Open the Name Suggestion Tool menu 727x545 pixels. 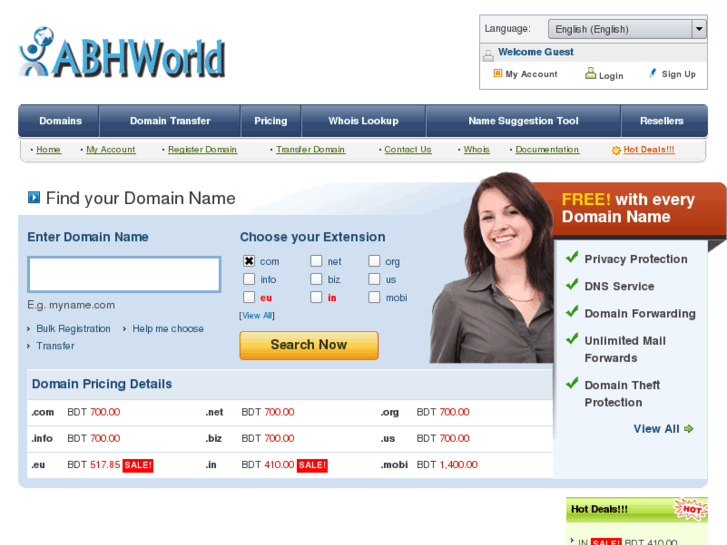[523, 121]
